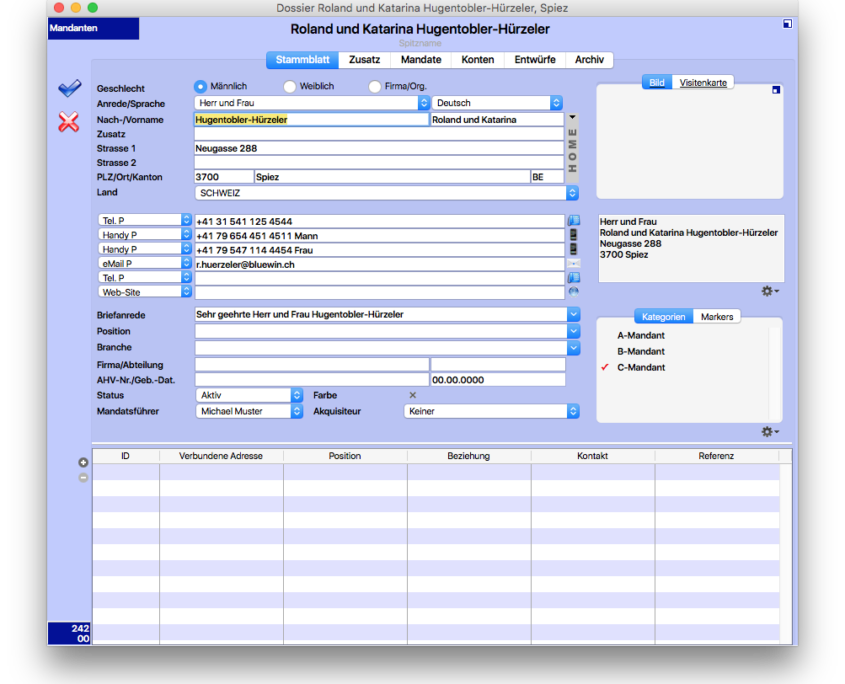
Task: Add linked address with plus icon
Action: tap(83, 462)
